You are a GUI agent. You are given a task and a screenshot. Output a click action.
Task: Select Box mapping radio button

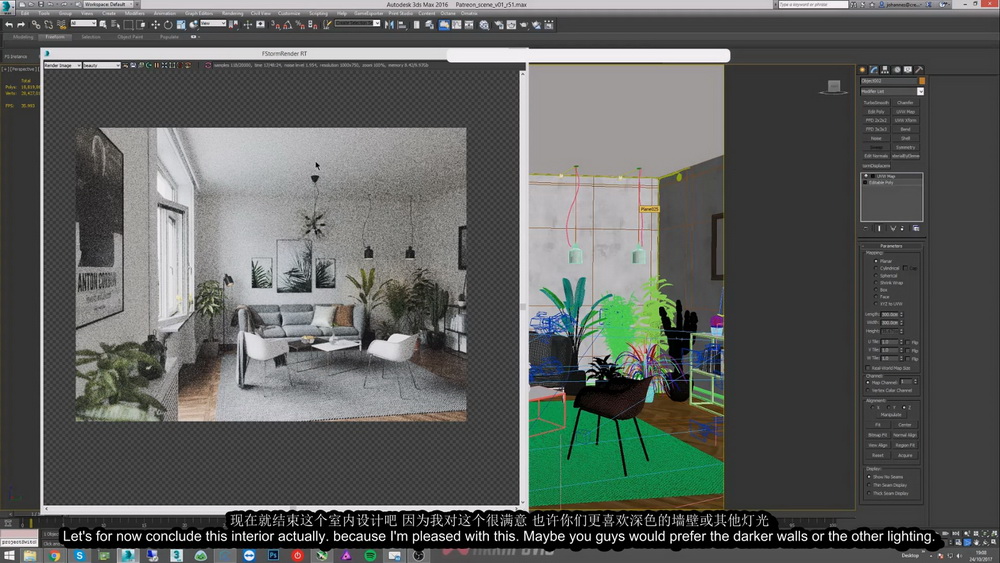[875, 289]
